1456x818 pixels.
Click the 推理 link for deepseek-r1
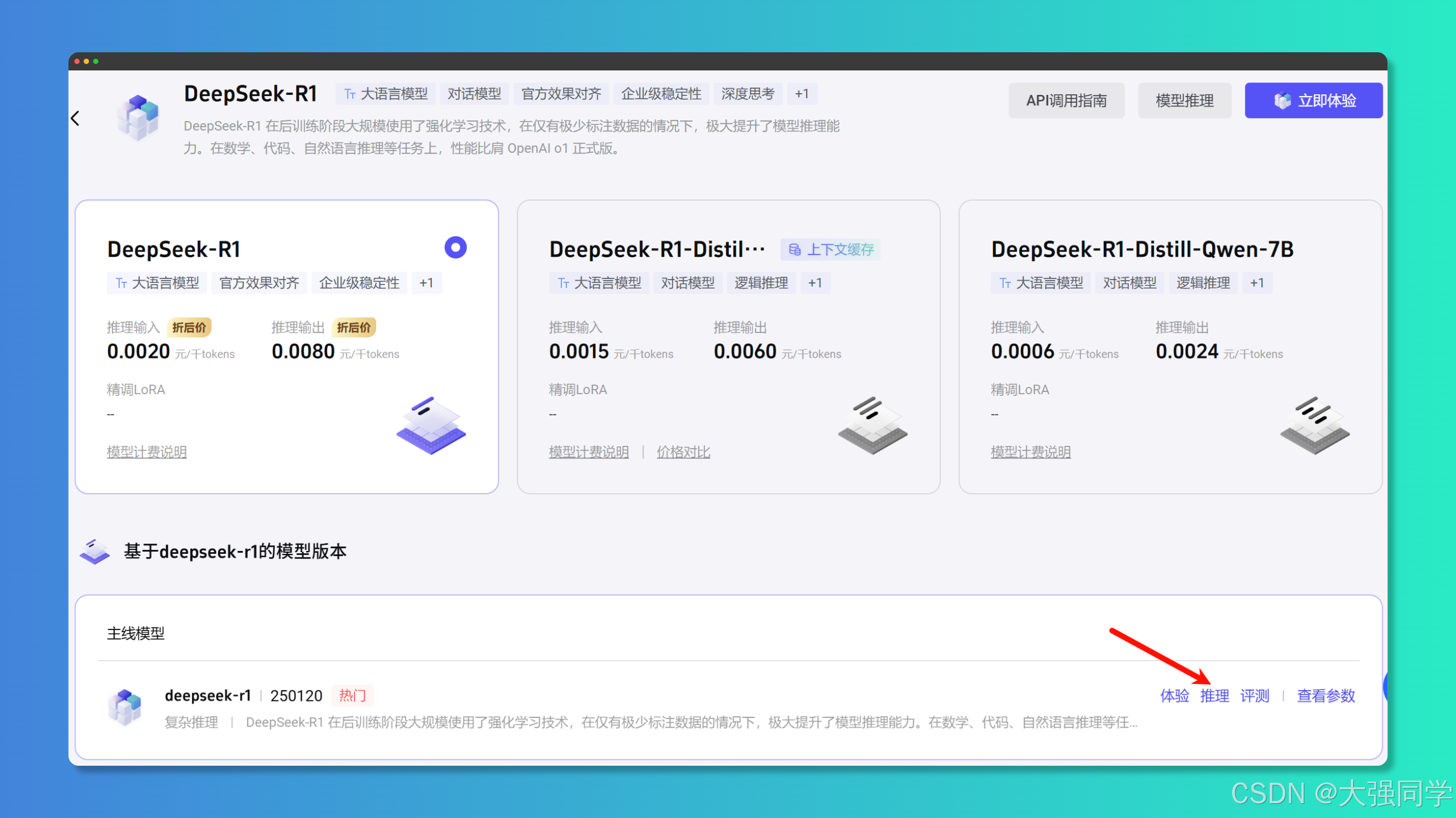(1215, 695)
